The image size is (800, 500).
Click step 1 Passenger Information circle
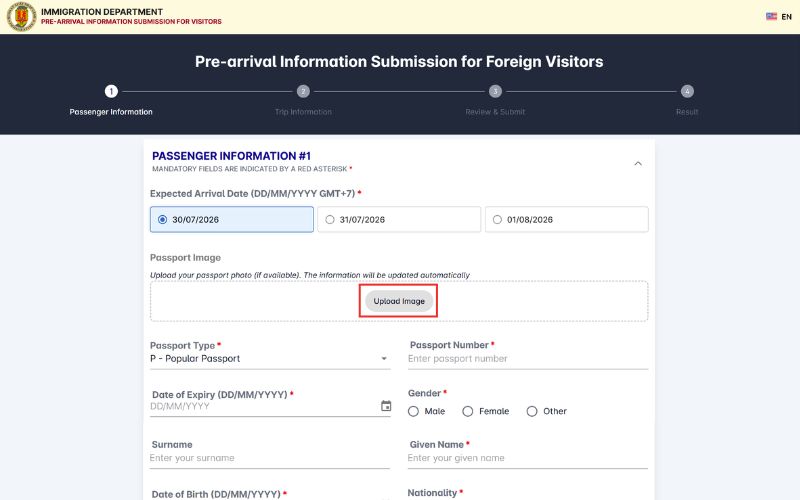(x=111, y=91)
